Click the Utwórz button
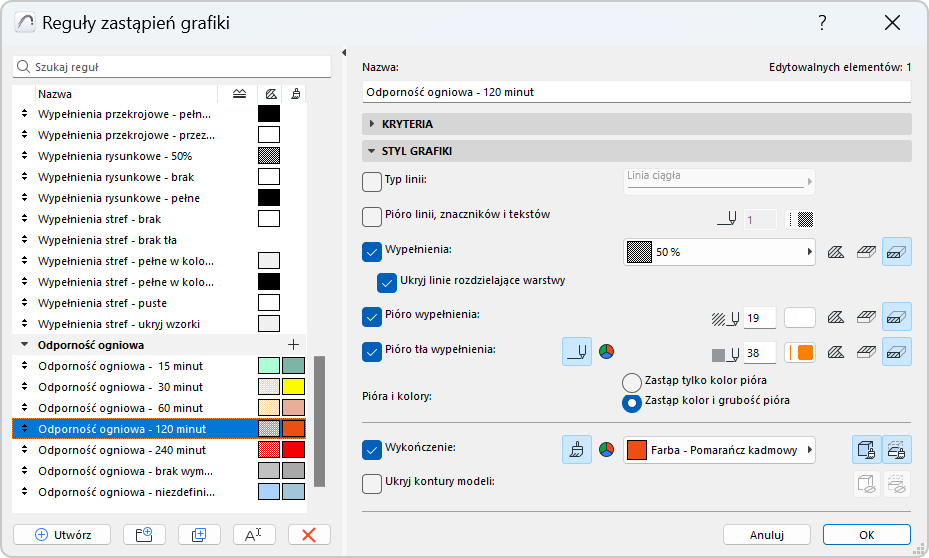 click(x=62, y=535)
